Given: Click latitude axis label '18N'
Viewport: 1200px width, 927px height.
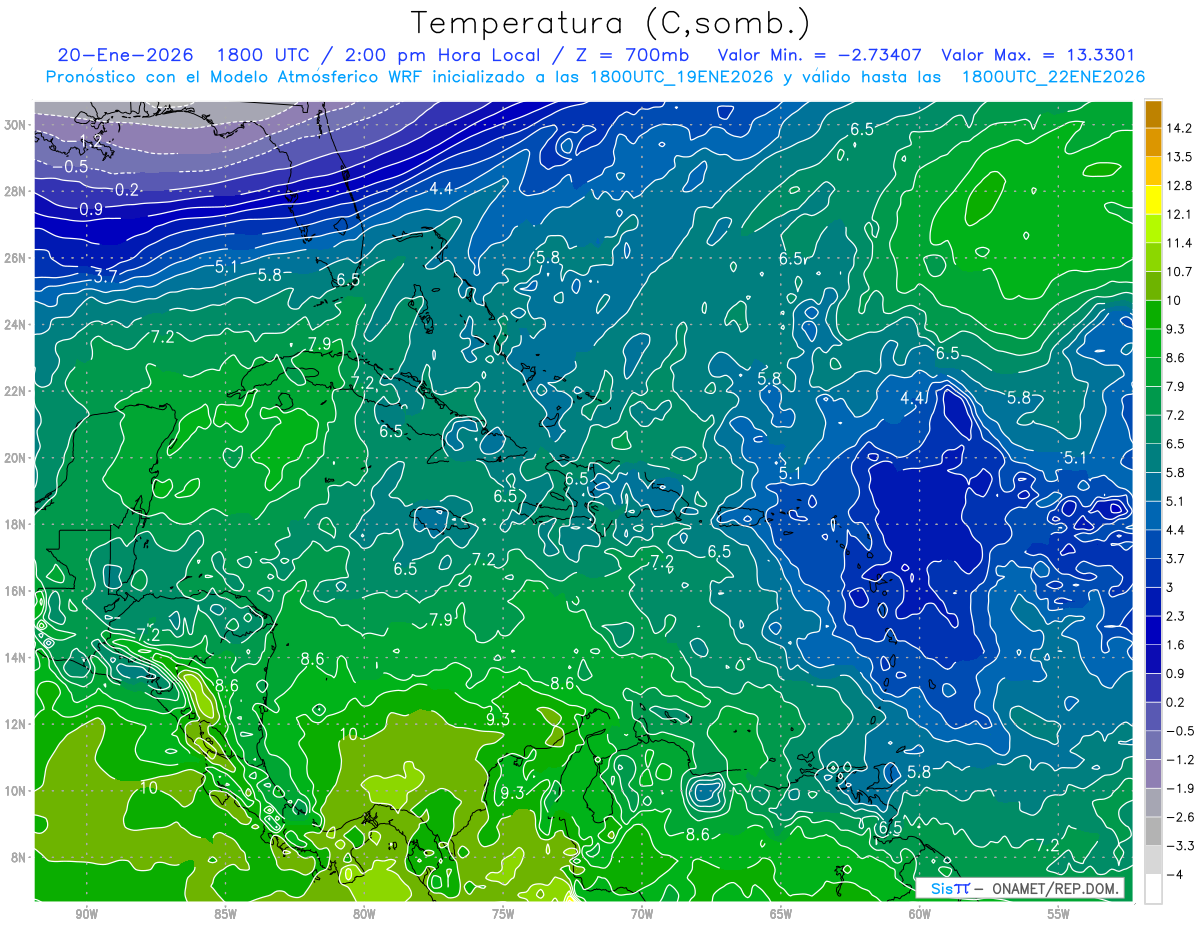Looking at the screenshot, I should [x=15, y=524].
